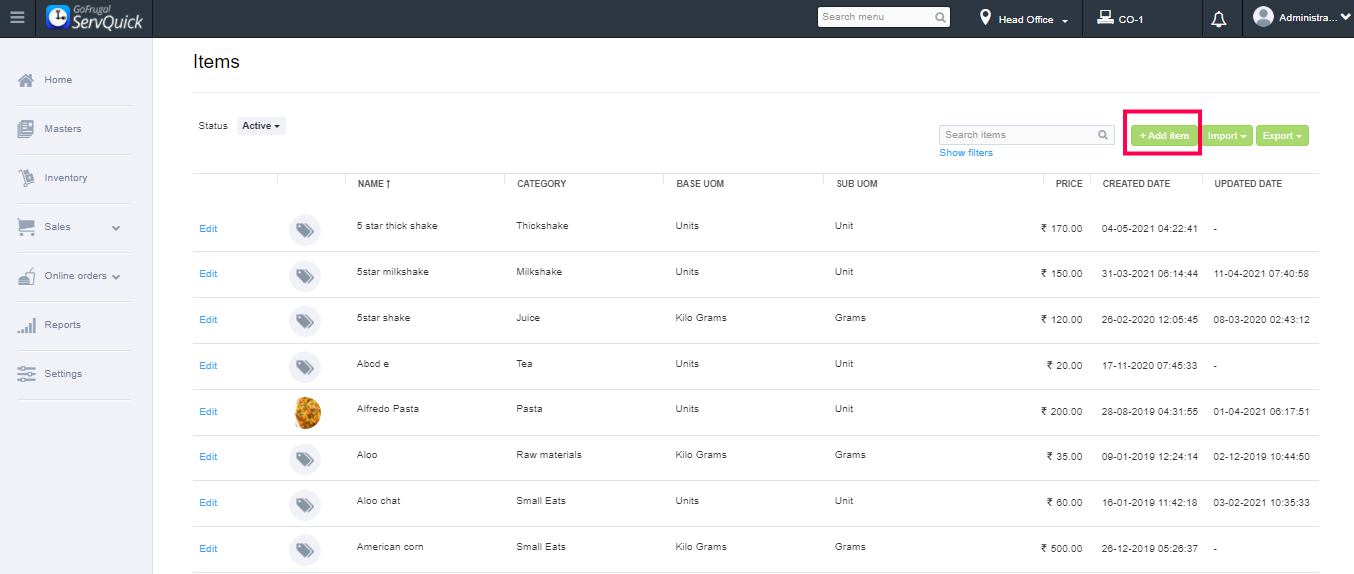Viewport: 1354px width, 574px height.
Task: Click the notification bell icon
Action: coord(1218,19)
